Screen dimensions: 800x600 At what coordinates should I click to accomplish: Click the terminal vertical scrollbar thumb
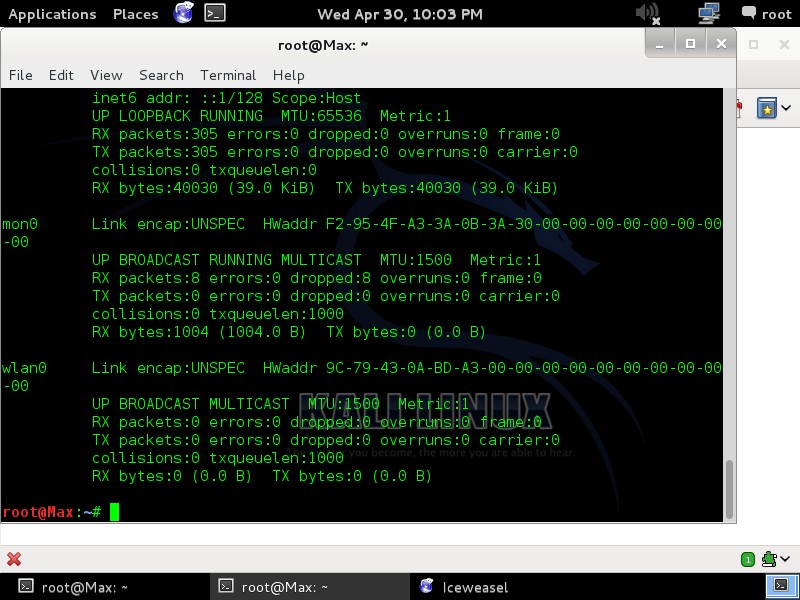click(730, 489)
